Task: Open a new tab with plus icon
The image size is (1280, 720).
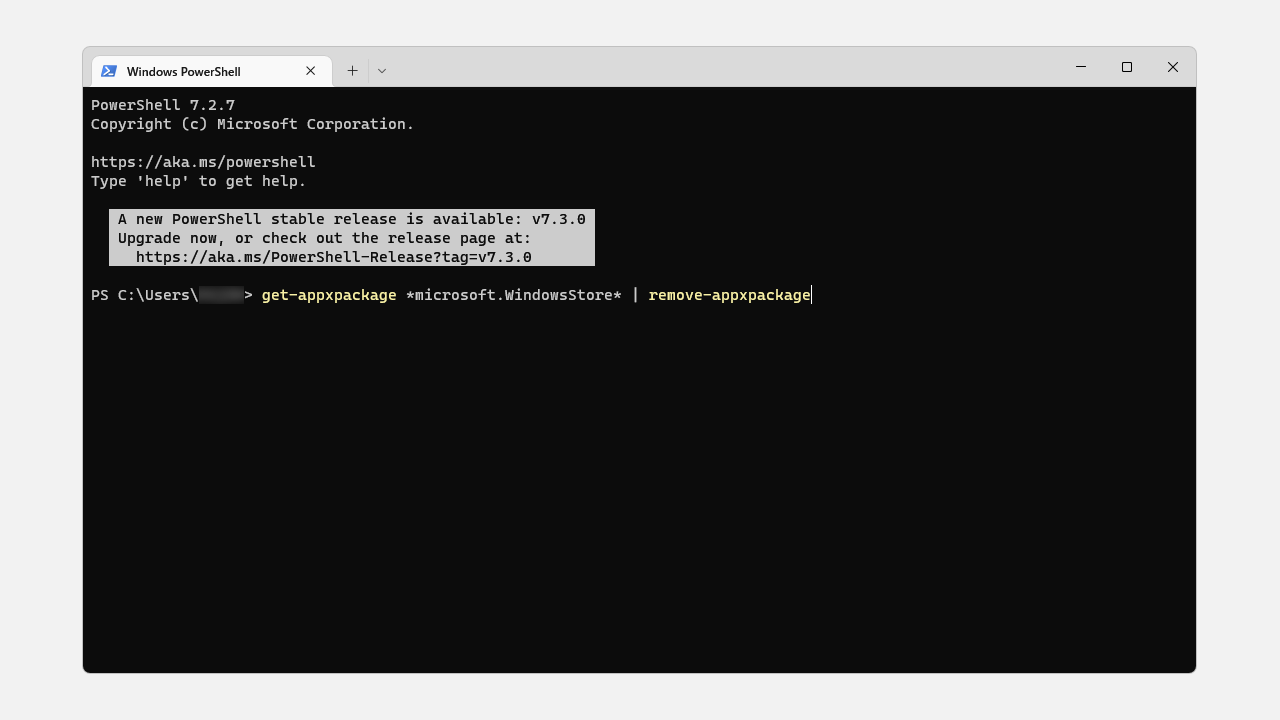Action: (352, 71)
